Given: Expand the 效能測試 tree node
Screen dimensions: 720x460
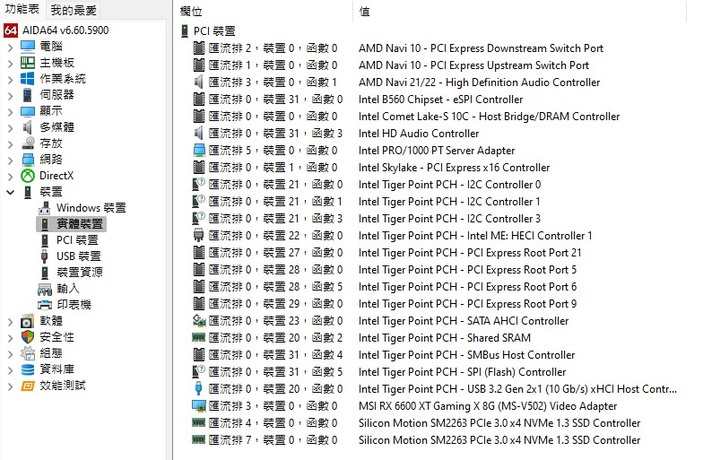Looking at the screenshot, I should [x=10, y=387].
